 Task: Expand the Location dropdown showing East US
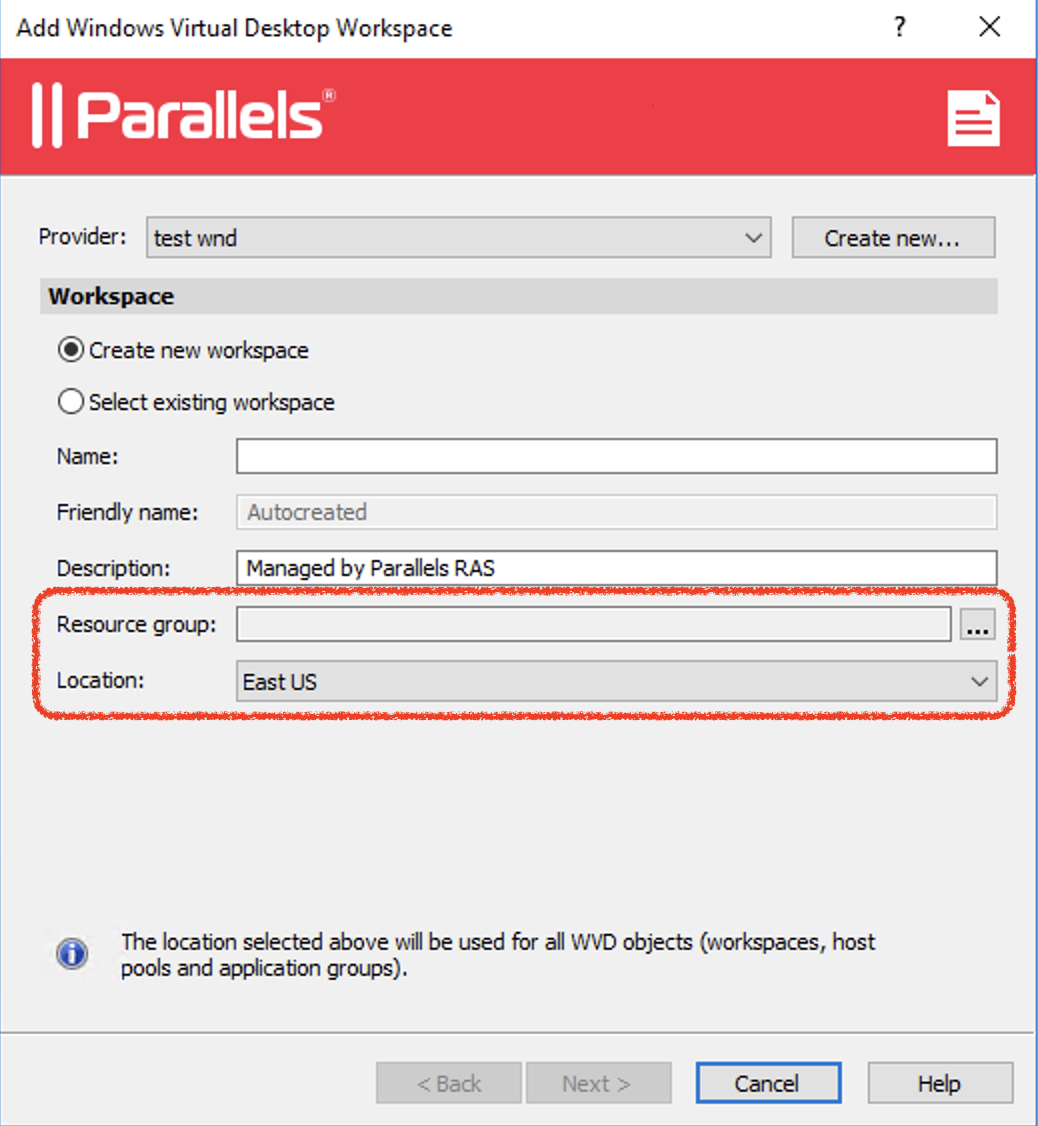(x=616, y=682)
